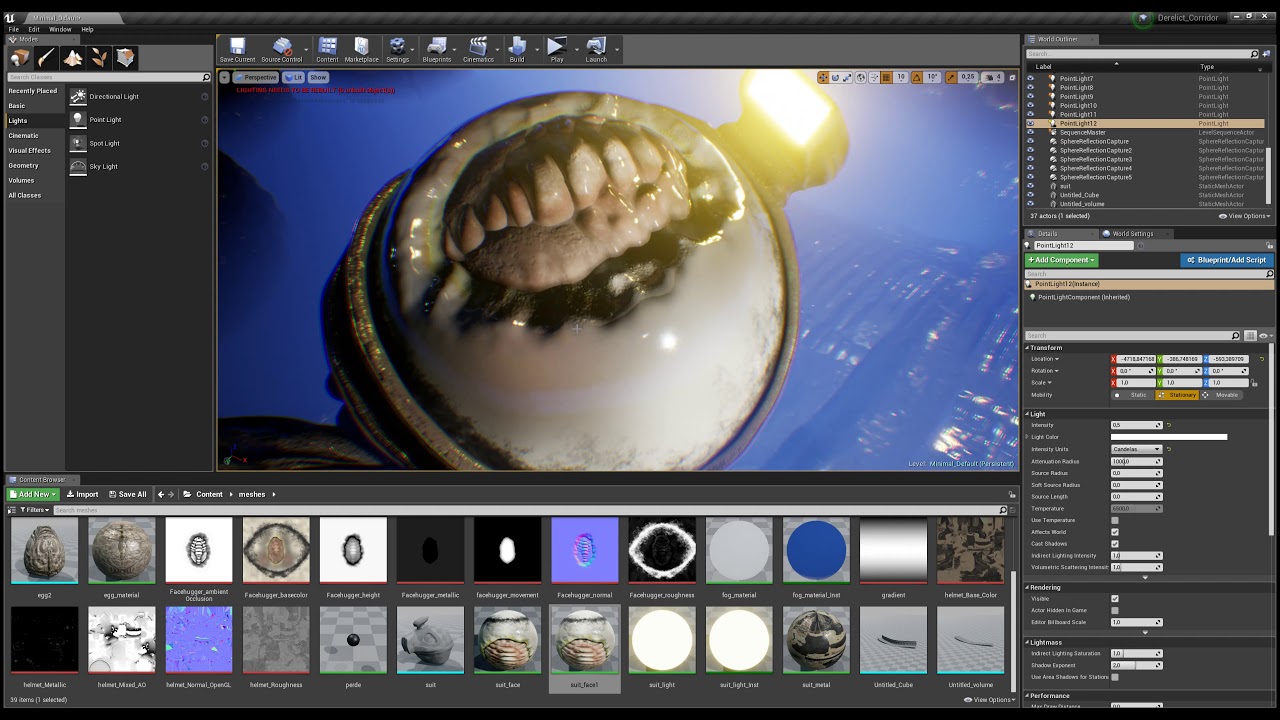1280x720 pixels.
Task: Select the Geometry Editing mode icon
Action: click(x=125, y=58)
